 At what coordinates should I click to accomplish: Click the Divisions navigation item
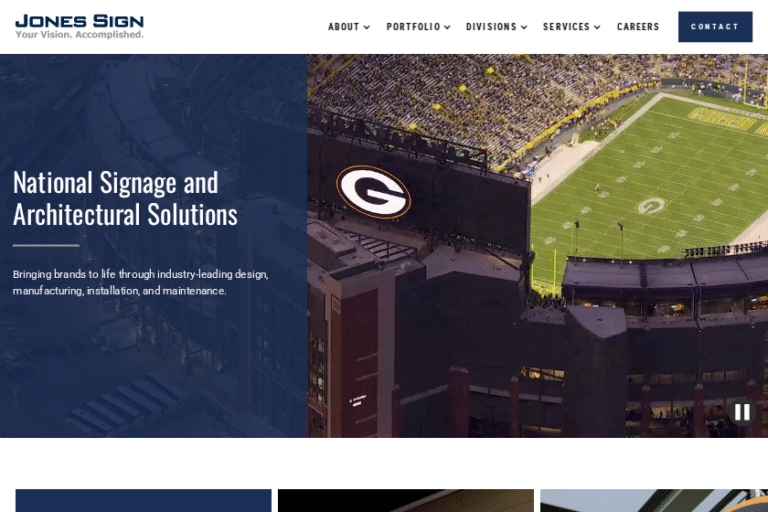click(491, 27)
